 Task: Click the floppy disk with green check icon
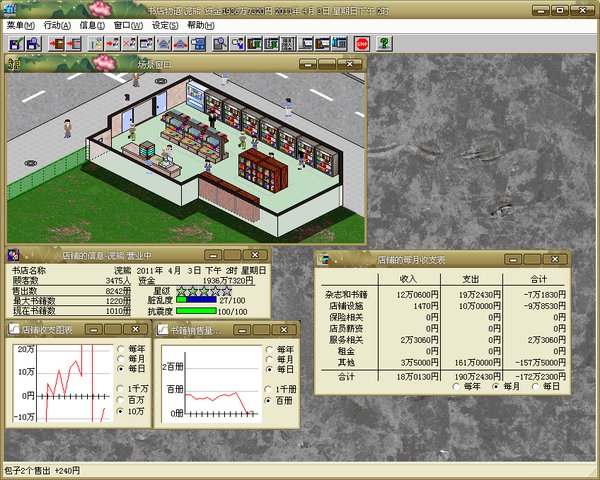click(16, 44)
